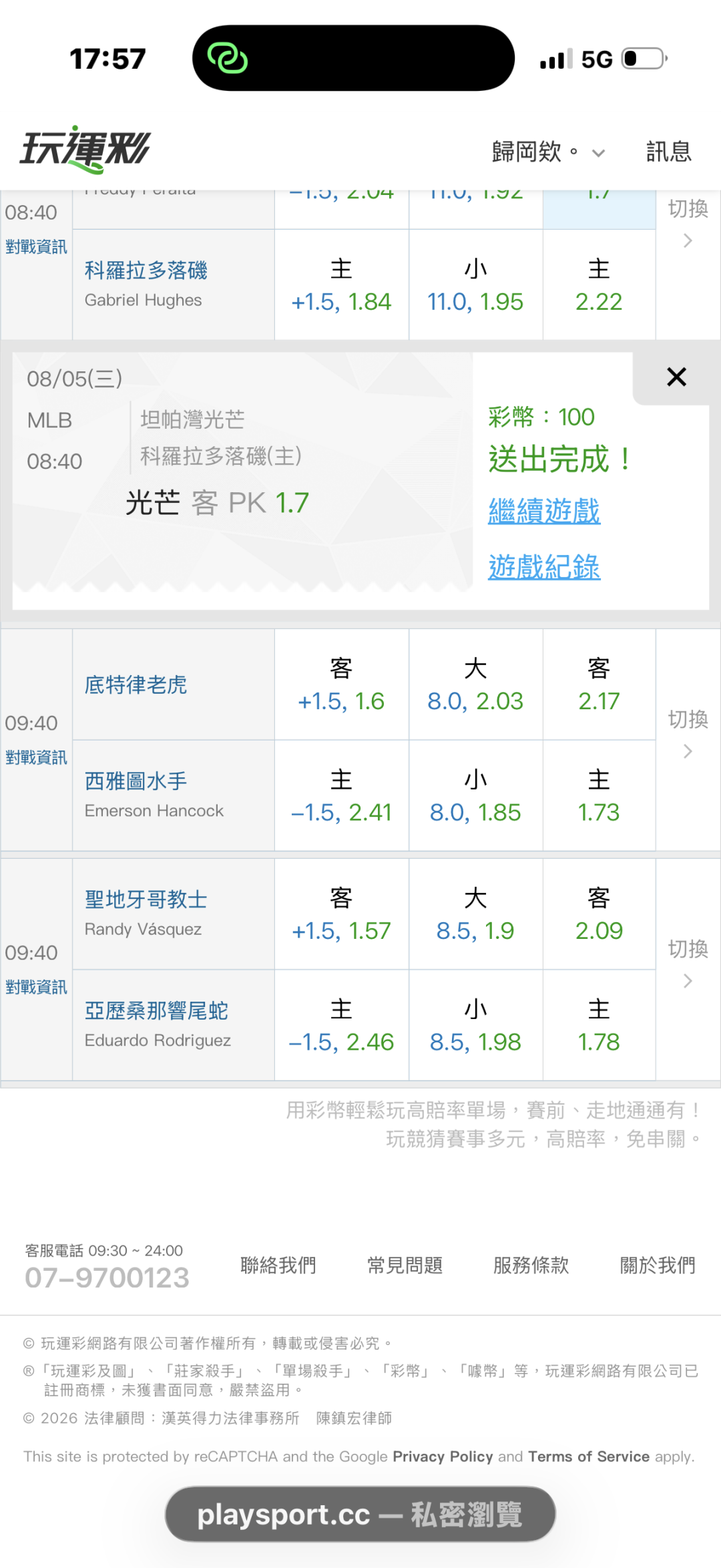Open 聖地牙哥教士 team link
The width and height of the screenshot is (721, 1568).
coord(146,900)
